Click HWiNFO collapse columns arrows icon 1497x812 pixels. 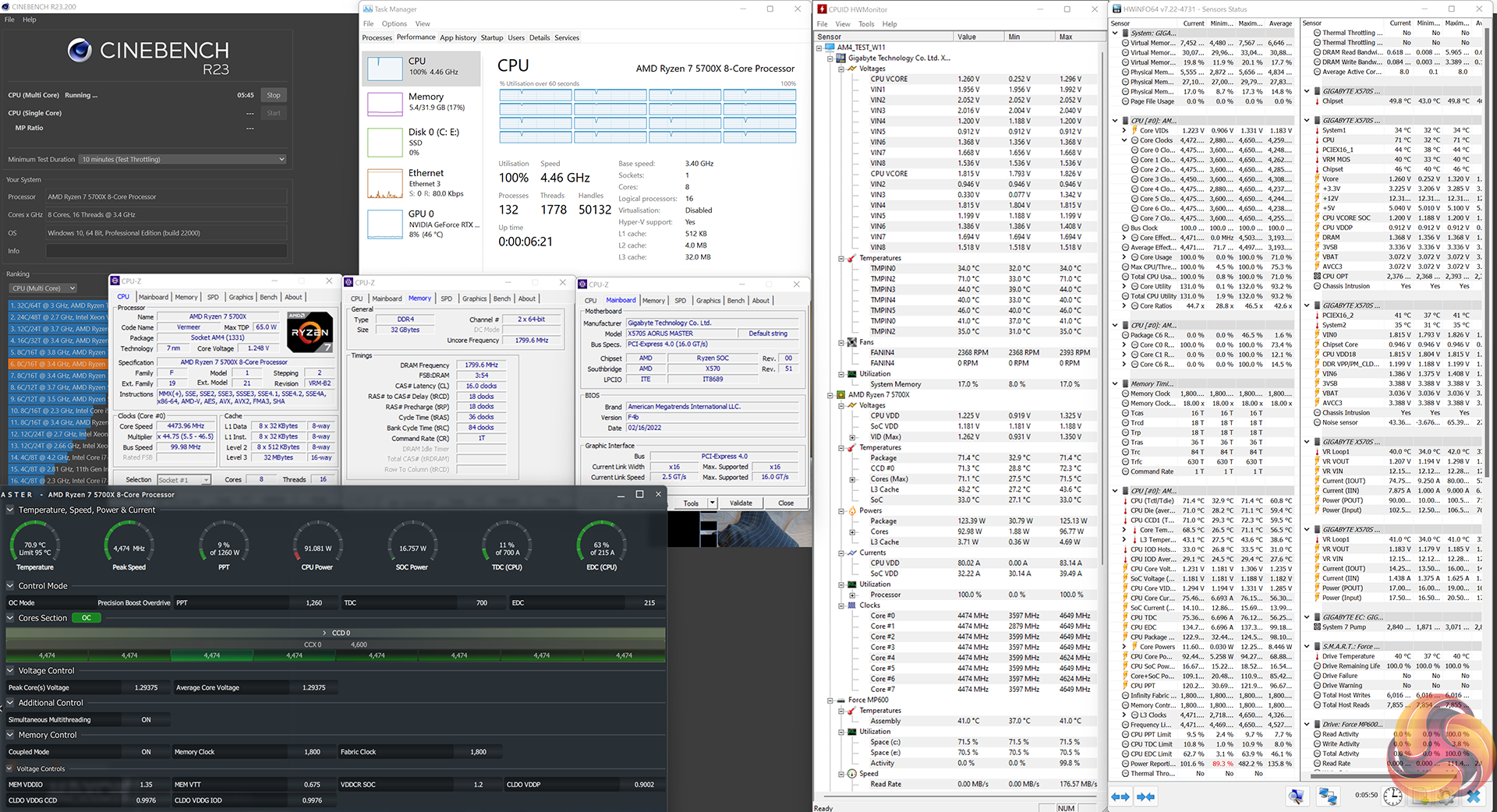(1146, 796)
